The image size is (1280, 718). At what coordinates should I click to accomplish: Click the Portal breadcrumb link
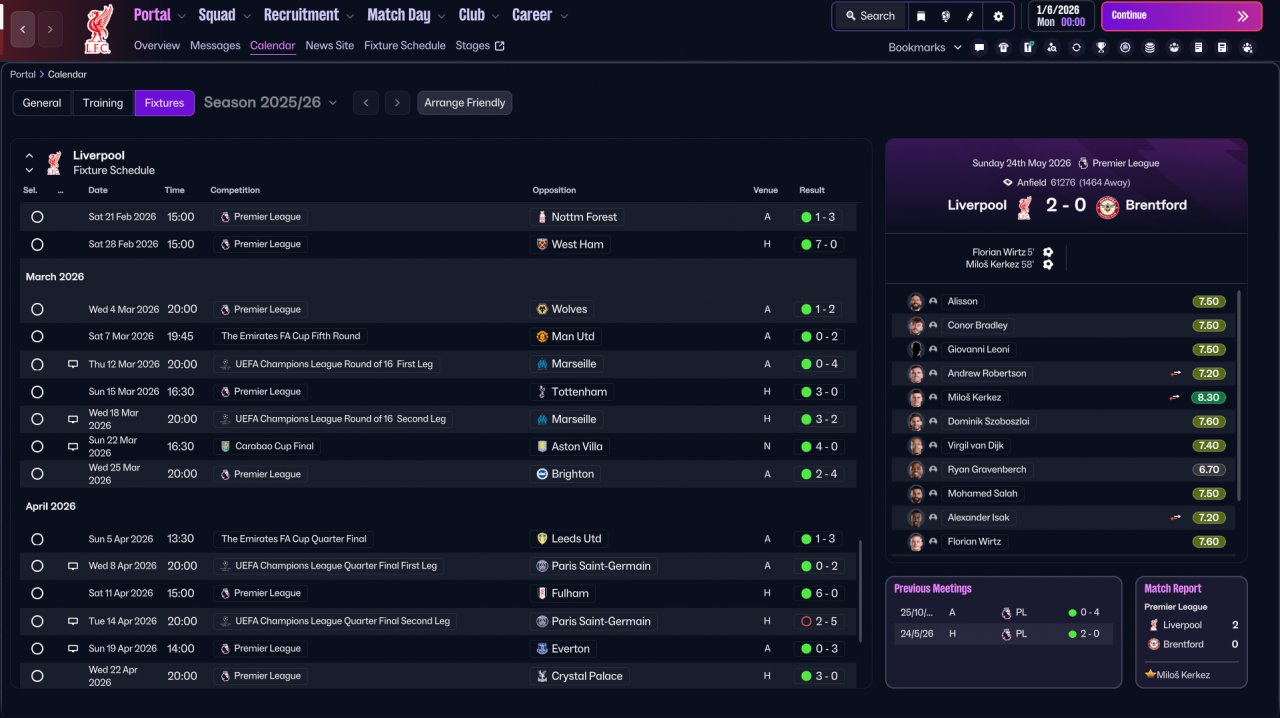(x=22, y=75)
